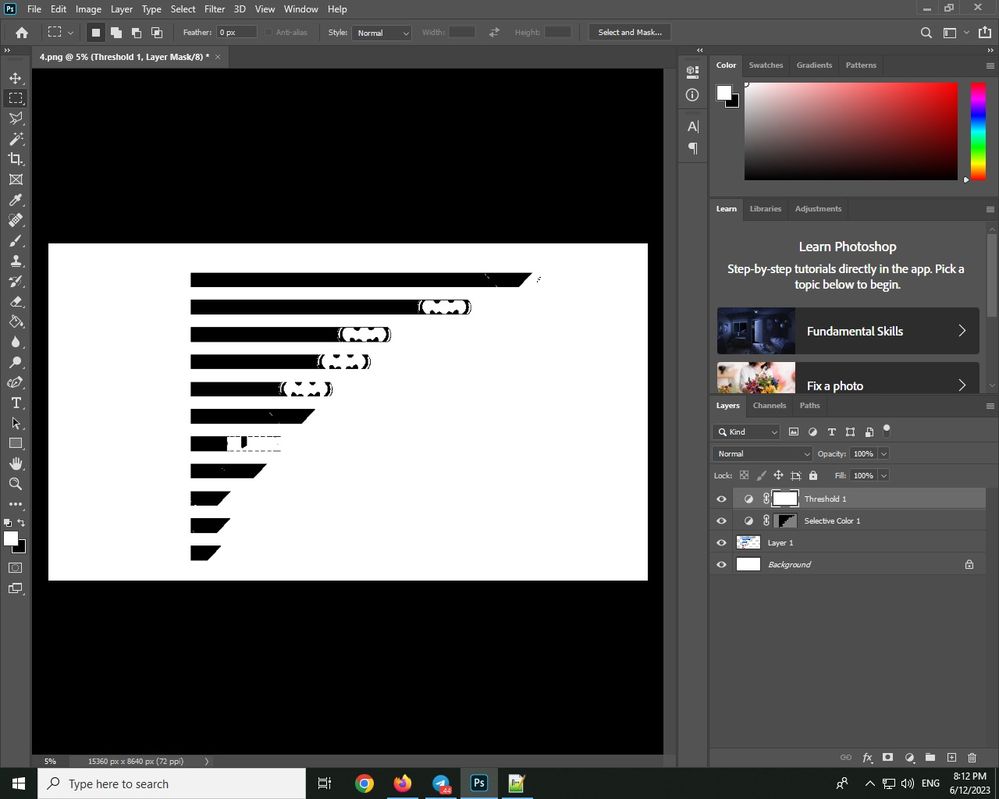
Task: Click the Home icon in options bar
Action: click(x=22, y=32)
